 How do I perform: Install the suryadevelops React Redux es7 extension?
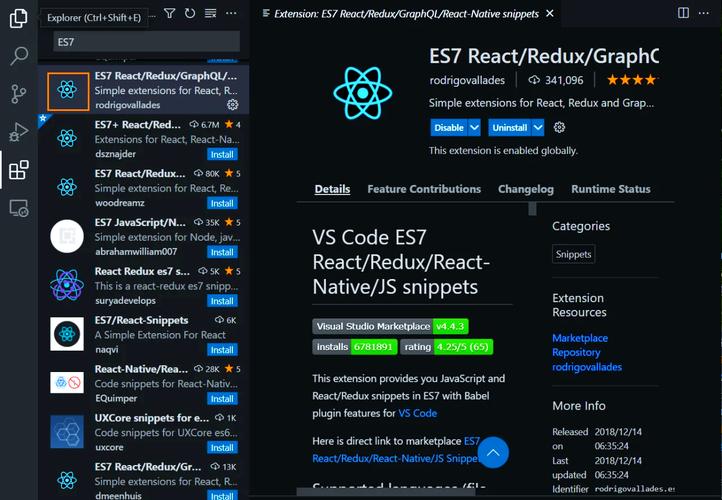tap(222, 301)
